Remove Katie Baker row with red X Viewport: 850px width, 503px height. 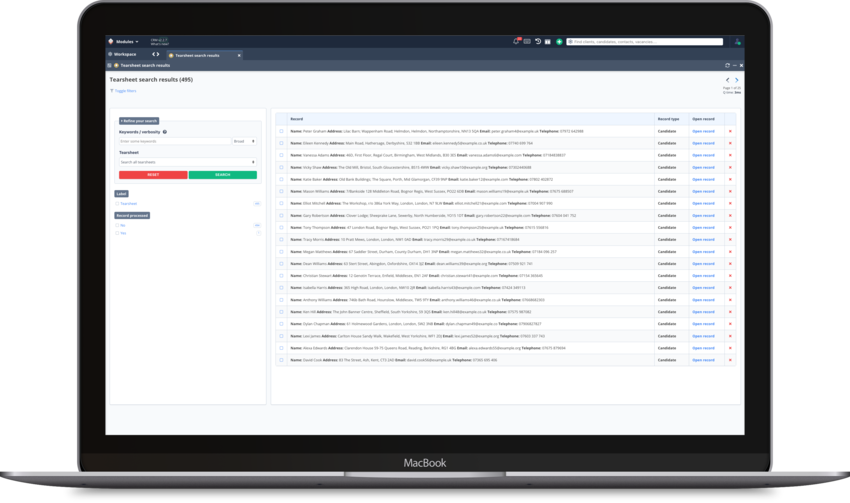[x=730, y=179]
